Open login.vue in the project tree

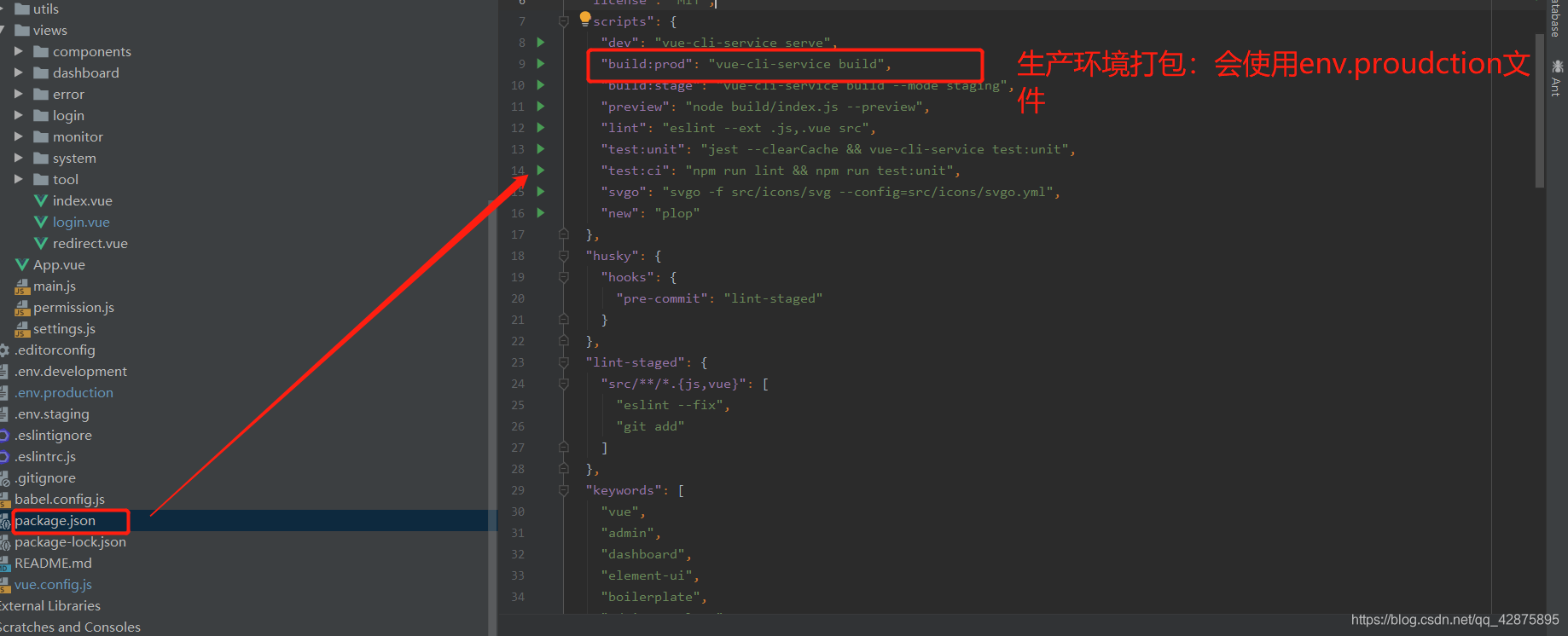pos(81,222)
